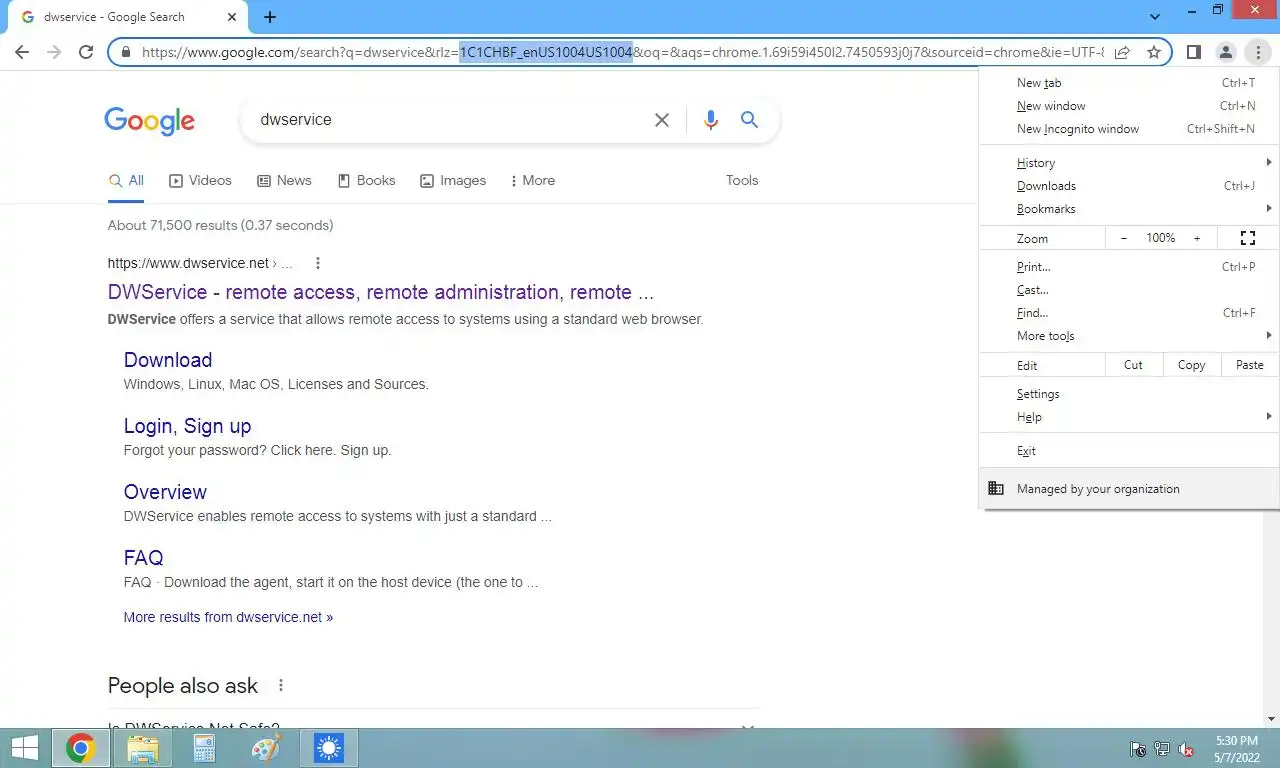The width and height of the screenshot is (1280, 768).
Task: Open the side panel icon
Action: pyautogui.click(x=1193, y=52)
